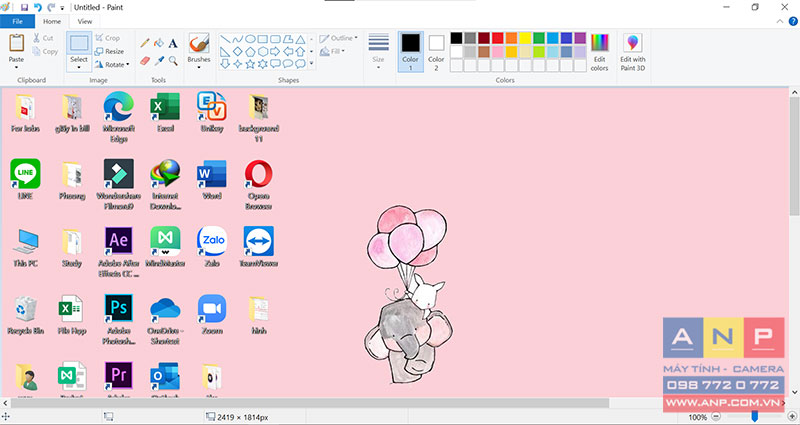The height and width of the screenshot is (425, 800).
Task: Pick the orange color swatch
Action: (x=511, y=38)
